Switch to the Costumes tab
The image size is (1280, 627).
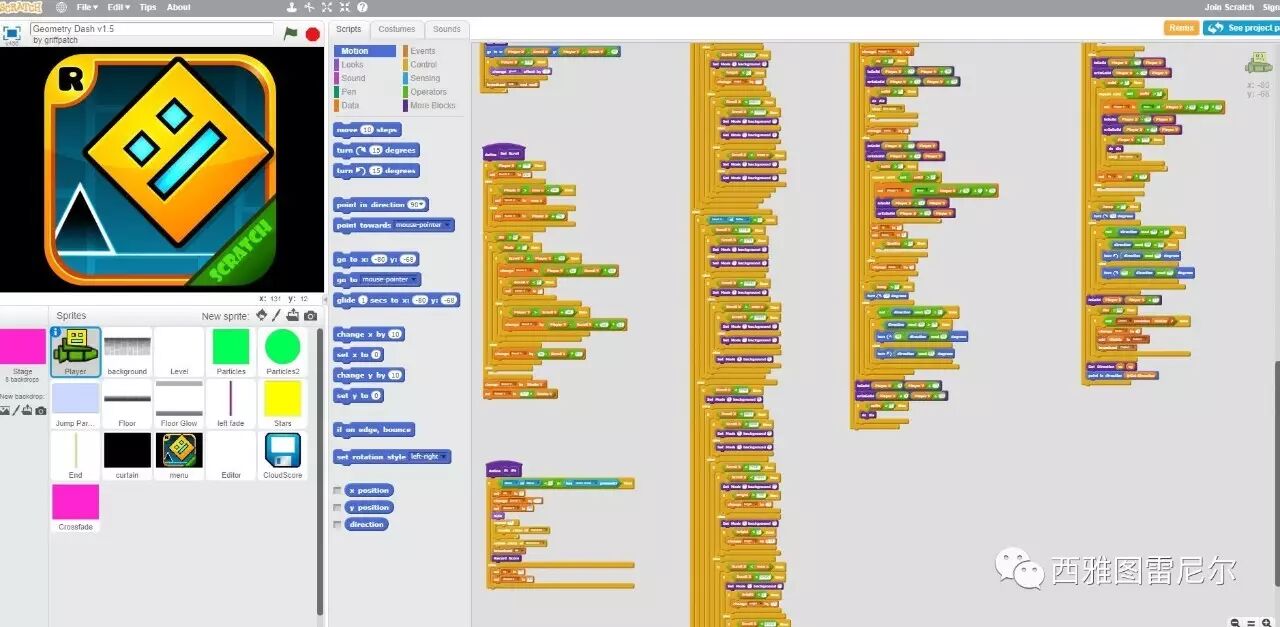pyautogui.click(x=397, y=30)
